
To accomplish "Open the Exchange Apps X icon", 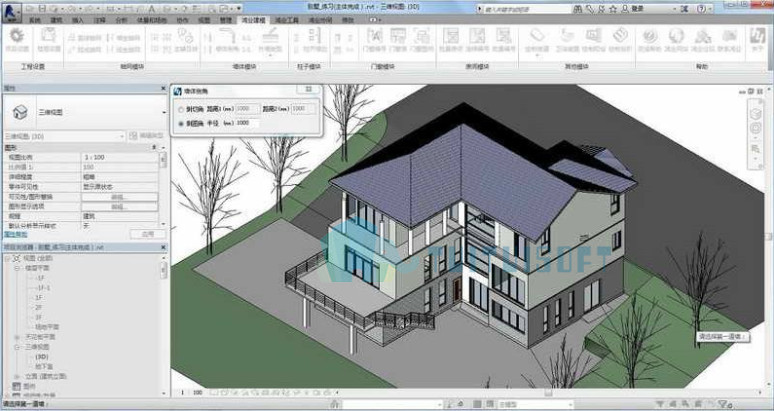I will (684, 9).
